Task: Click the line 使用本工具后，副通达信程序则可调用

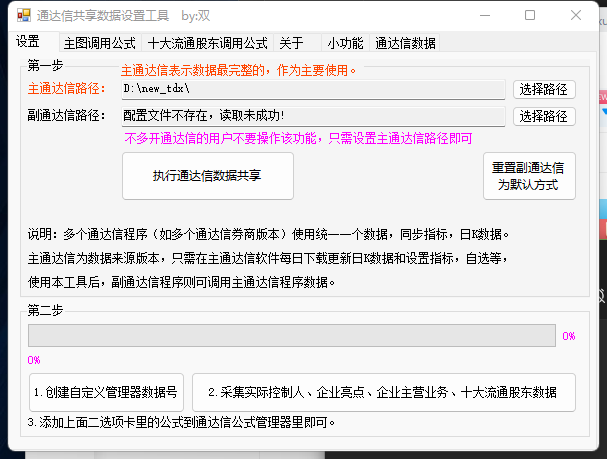Action: [x=181, y=282]
